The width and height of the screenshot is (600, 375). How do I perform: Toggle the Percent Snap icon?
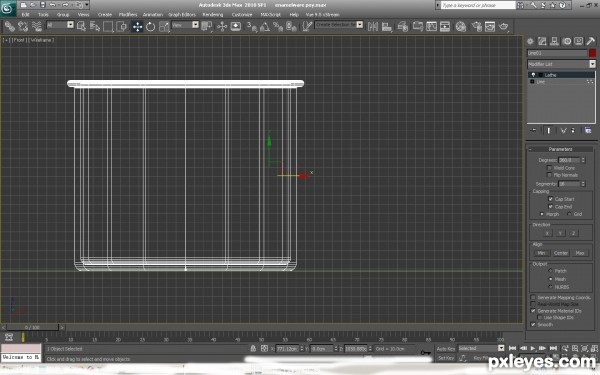click(x=278, y=26)
